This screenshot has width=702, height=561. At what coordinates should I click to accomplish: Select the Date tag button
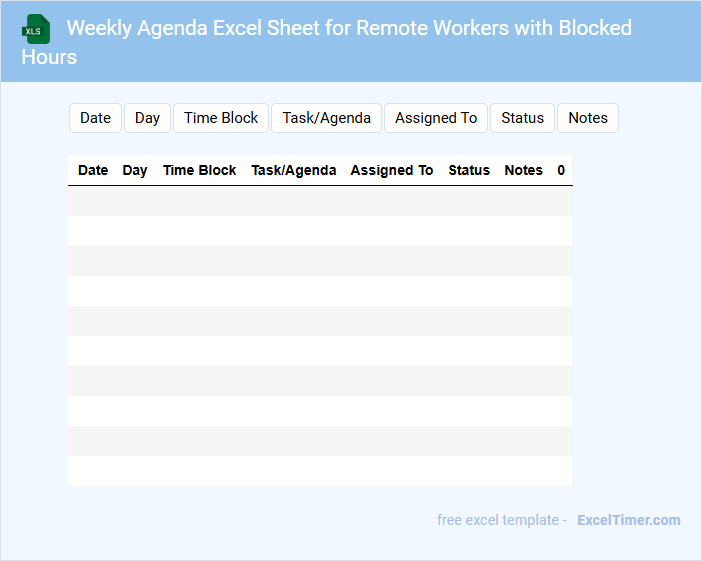click(95, 118)
